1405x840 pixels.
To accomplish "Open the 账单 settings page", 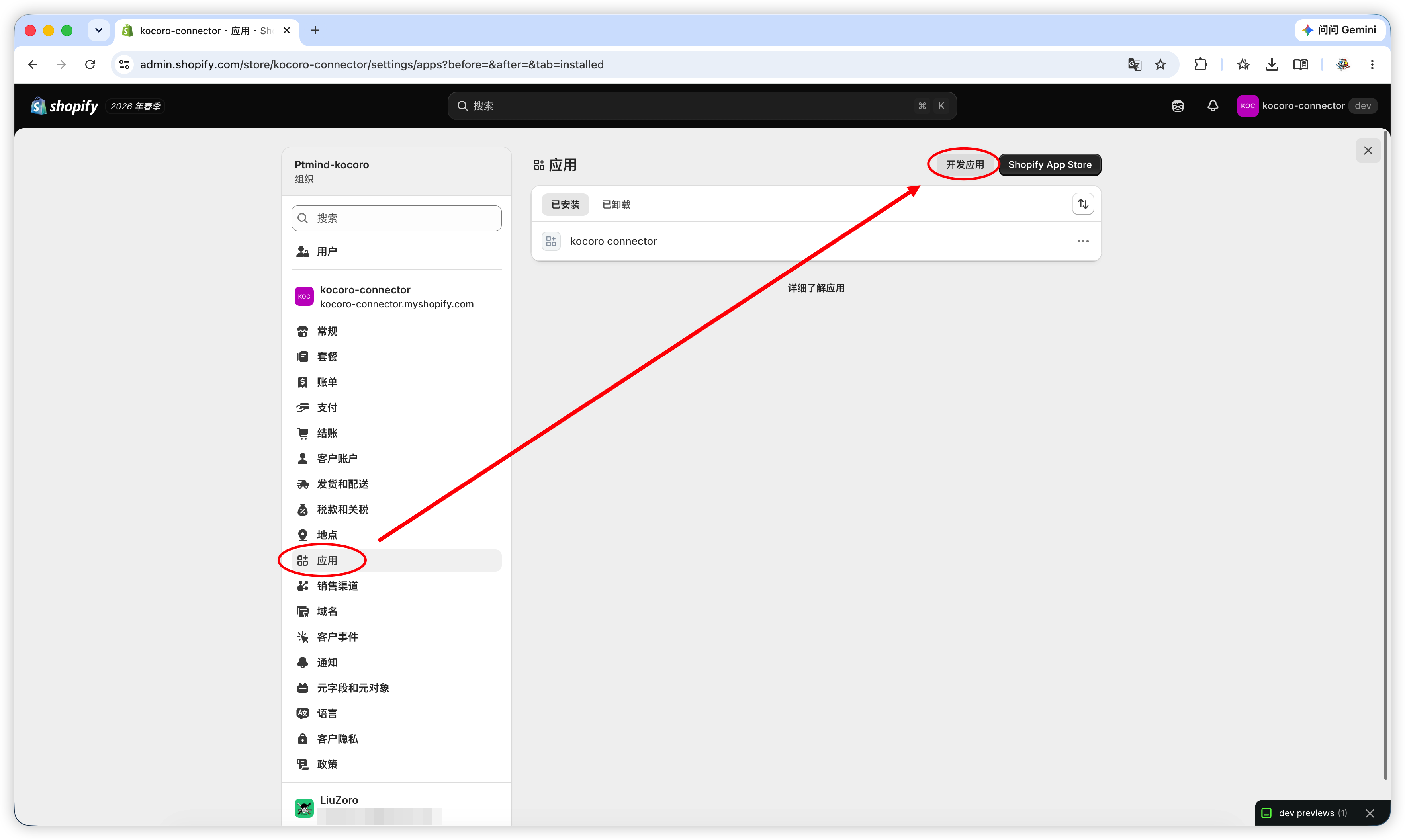I will (396, 382).
